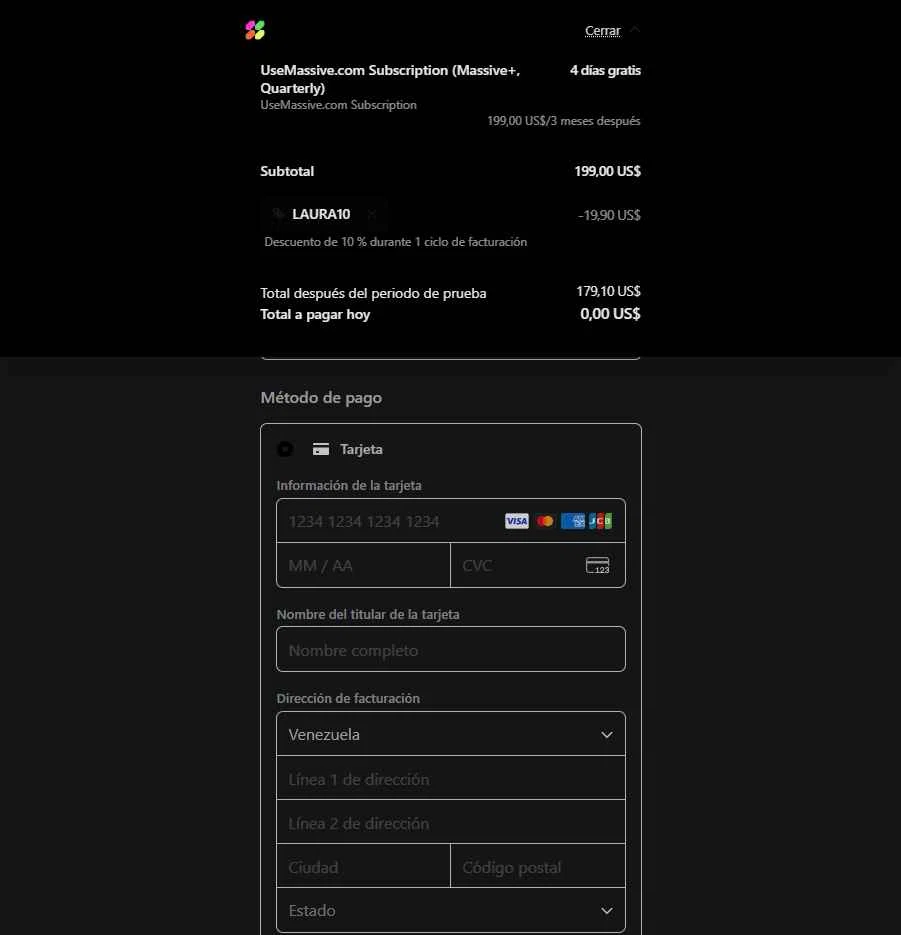The height and width of the screenshot is (935, 901).
Task: Focus the card number field
Action: click(451, 521)
